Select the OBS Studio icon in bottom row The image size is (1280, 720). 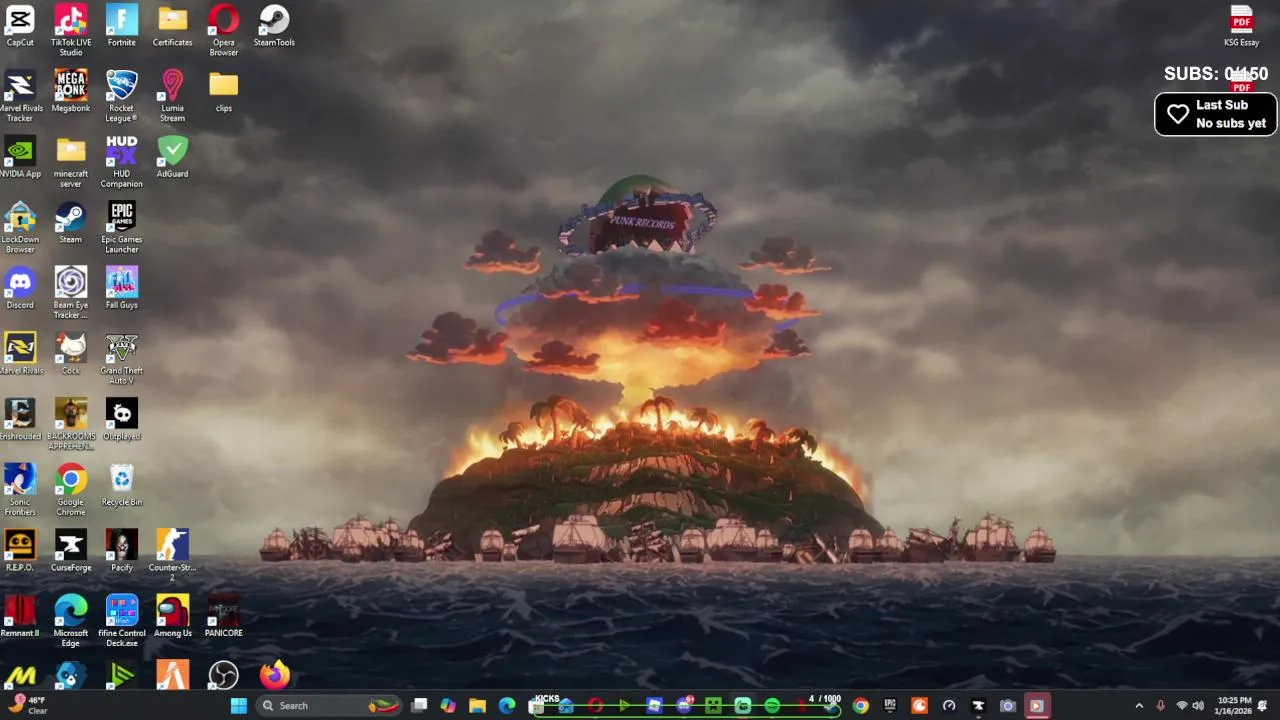pyautogui.click(x=224, y=676)
